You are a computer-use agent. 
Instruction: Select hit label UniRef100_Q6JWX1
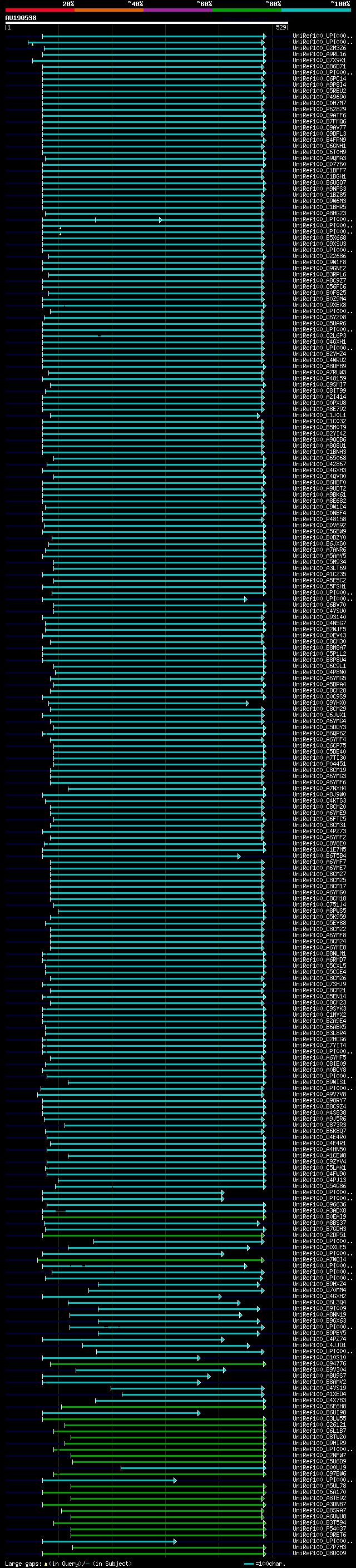tap(319, 715)
